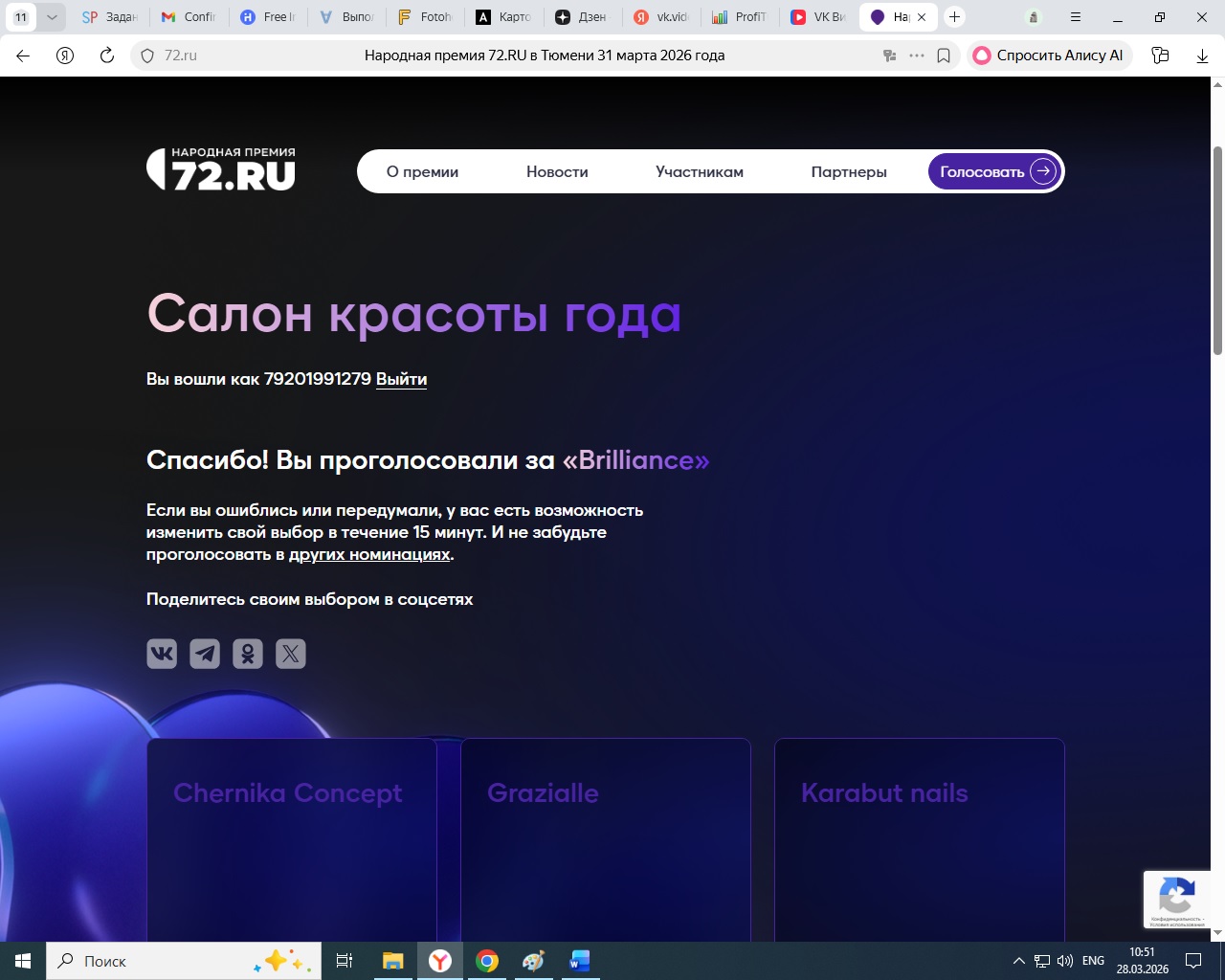Reload the current page

pos(107,56)
